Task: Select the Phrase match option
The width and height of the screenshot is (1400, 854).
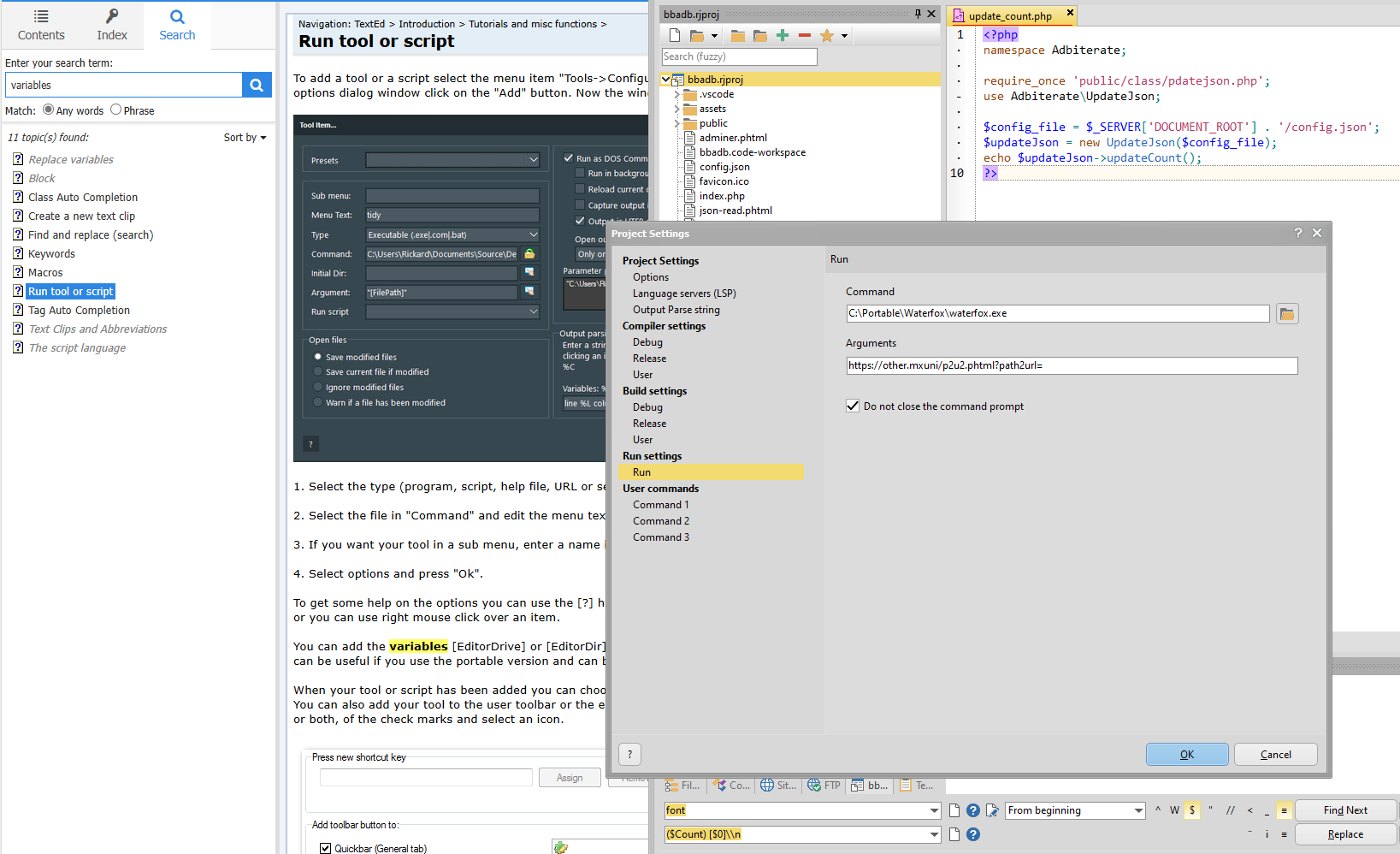Action: (116, 110)
